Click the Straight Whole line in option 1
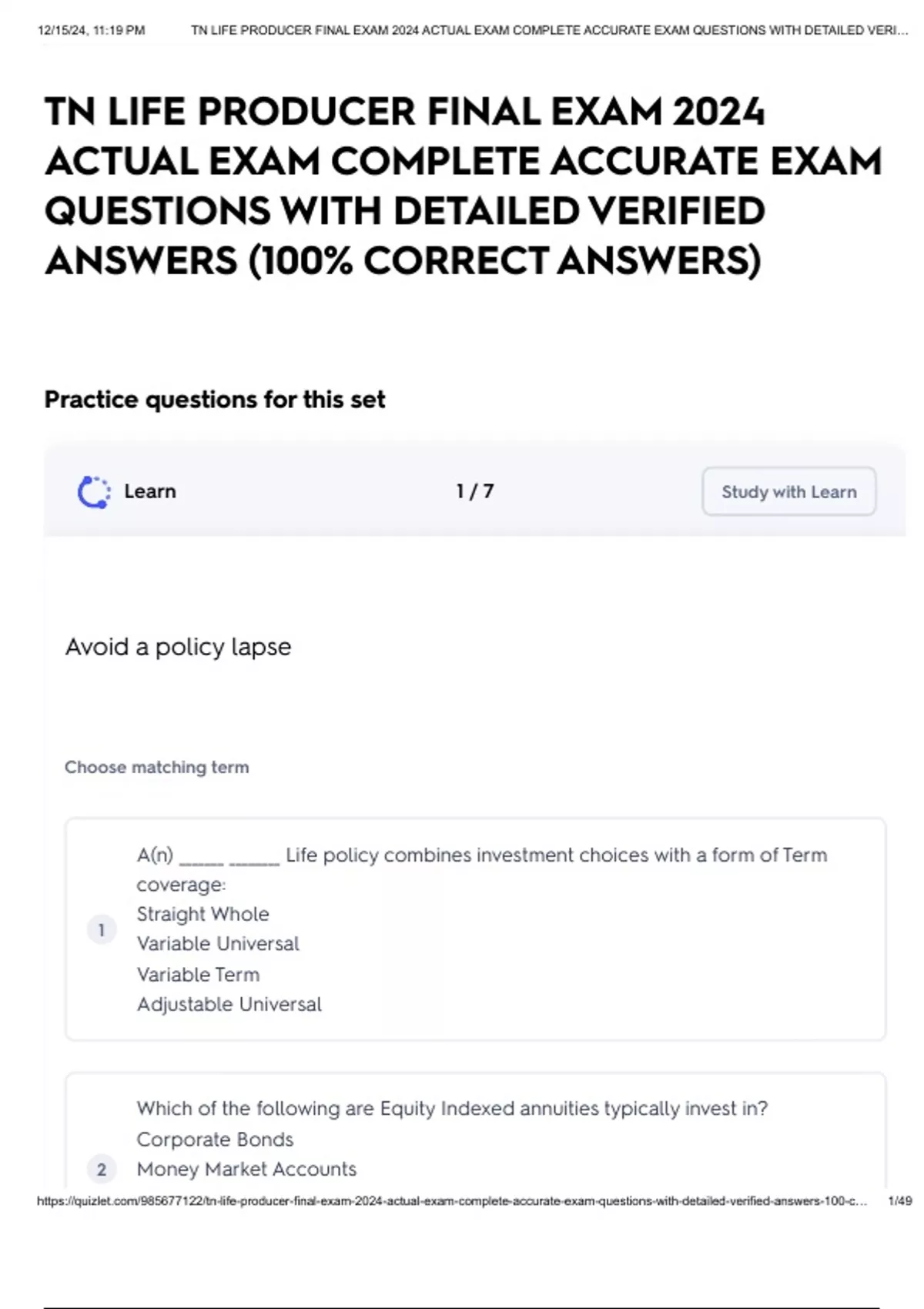This screenshot has height=1309, width=924. [x=203, y=914]
